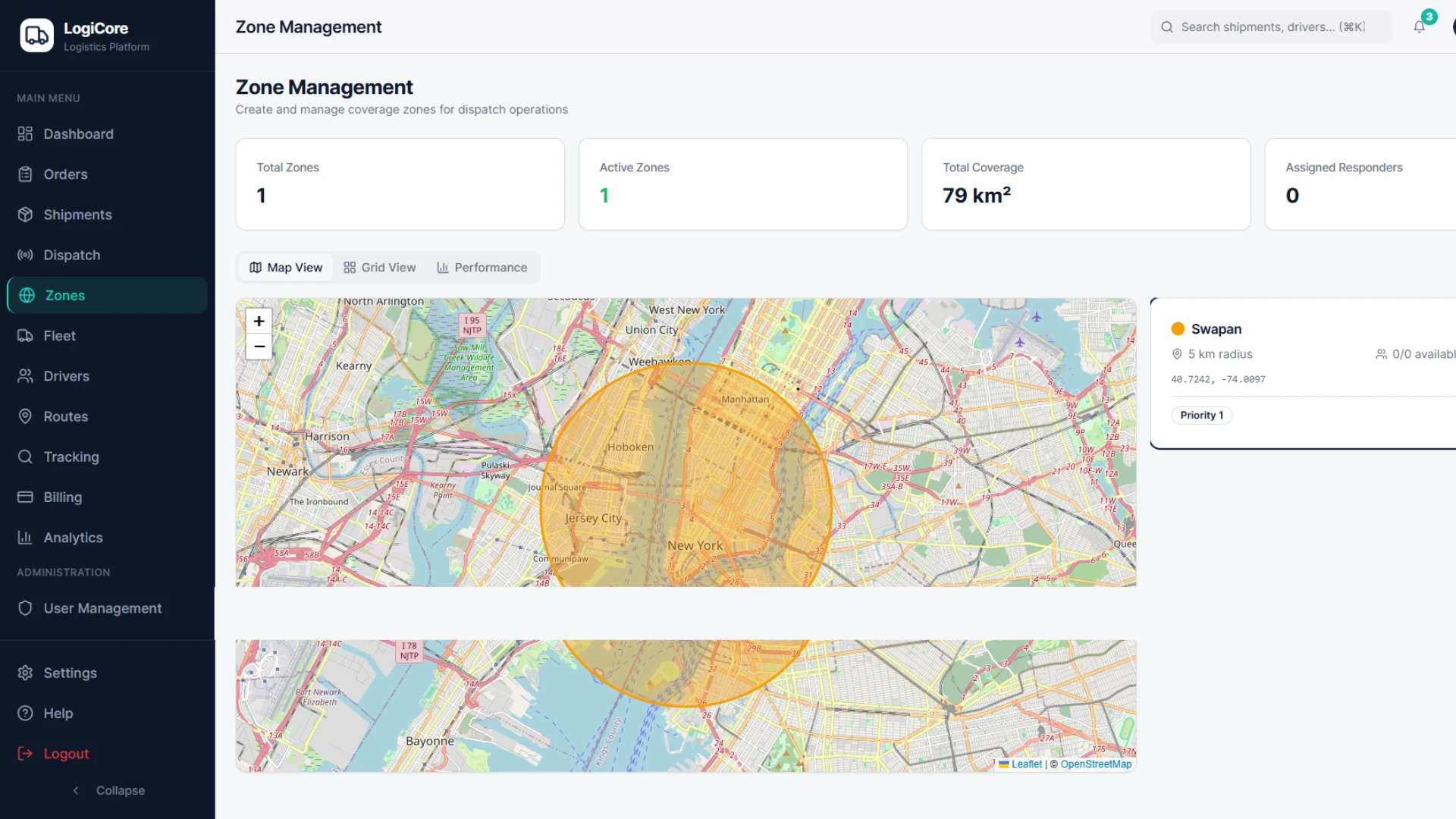Open the OpenStreetMap attribution link
1456x819 pixels.
point(1096,764)
